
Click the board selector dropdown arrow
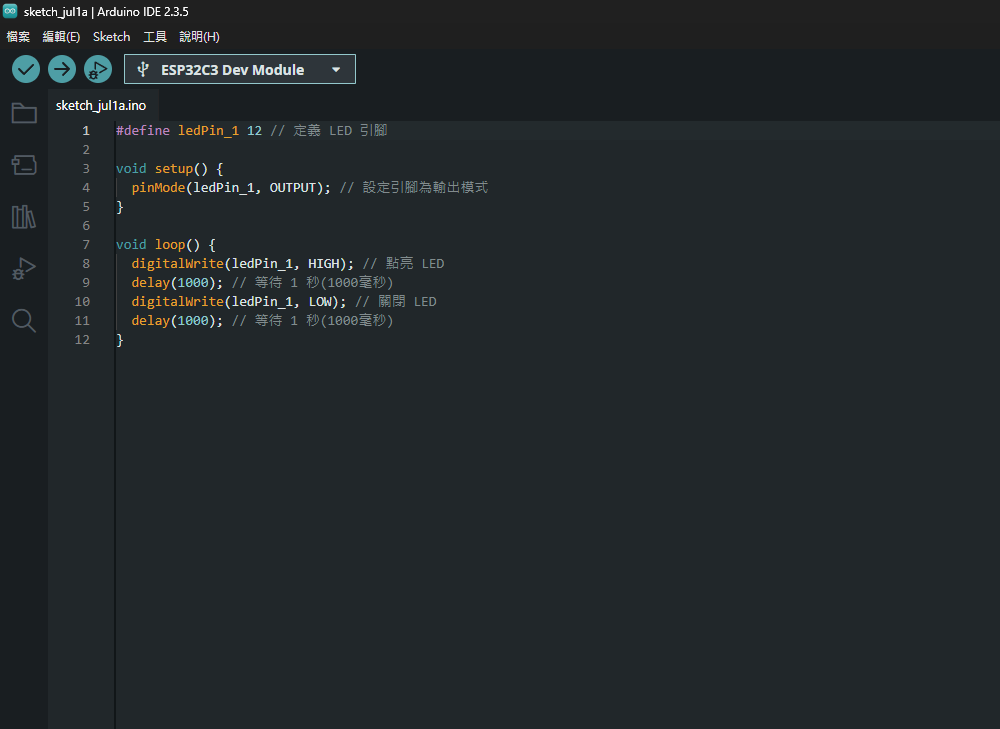coord(336,70)
